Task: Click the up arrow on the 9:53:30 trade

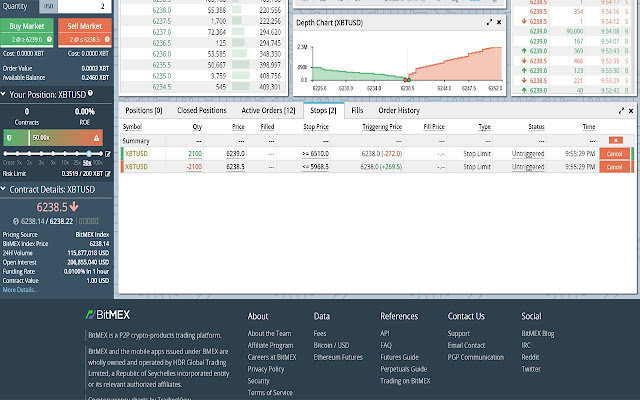Action: click(x=524, y=71)
